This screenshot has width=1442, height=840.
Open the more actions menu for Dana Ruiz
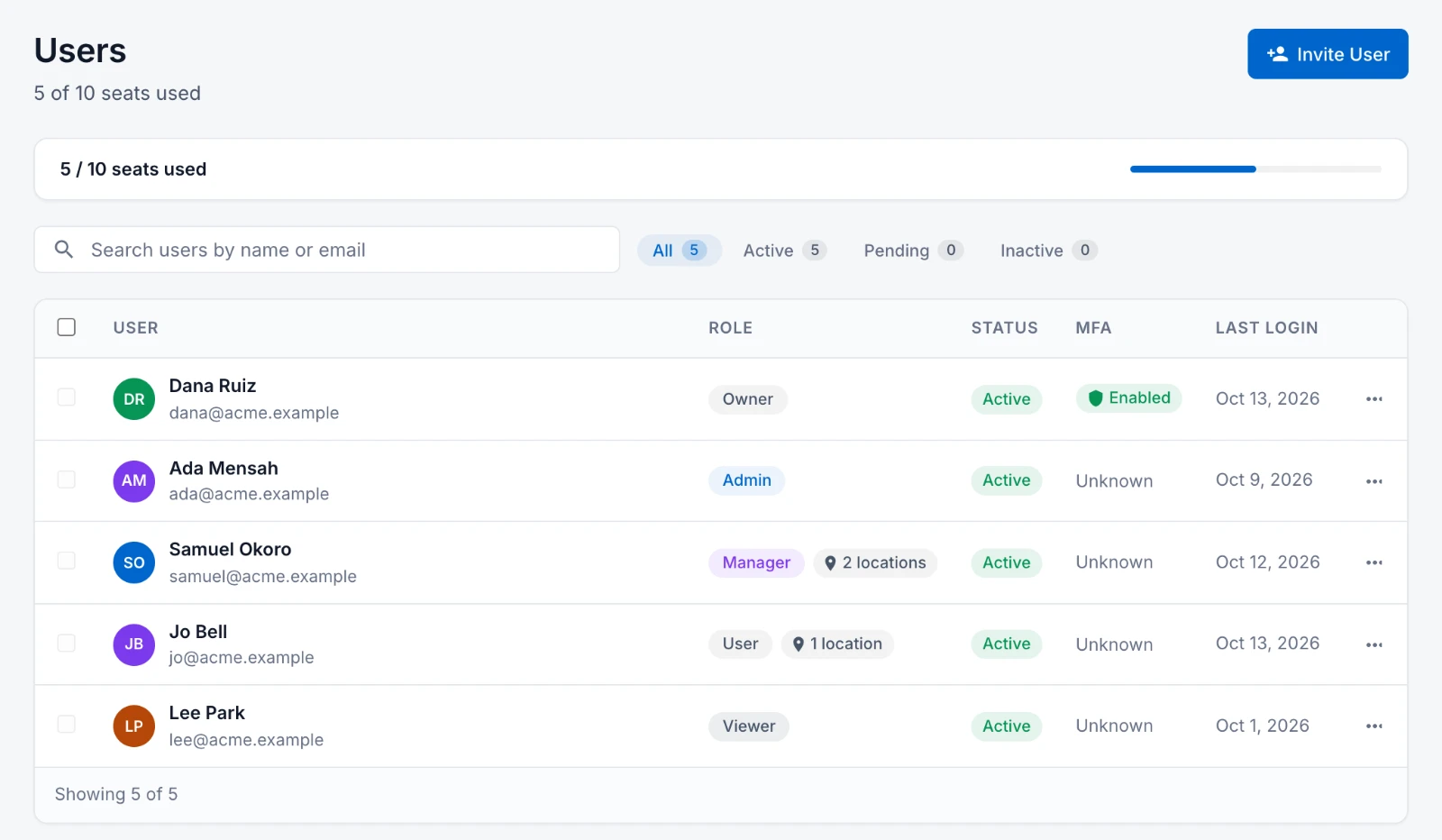pos(1374,399)
